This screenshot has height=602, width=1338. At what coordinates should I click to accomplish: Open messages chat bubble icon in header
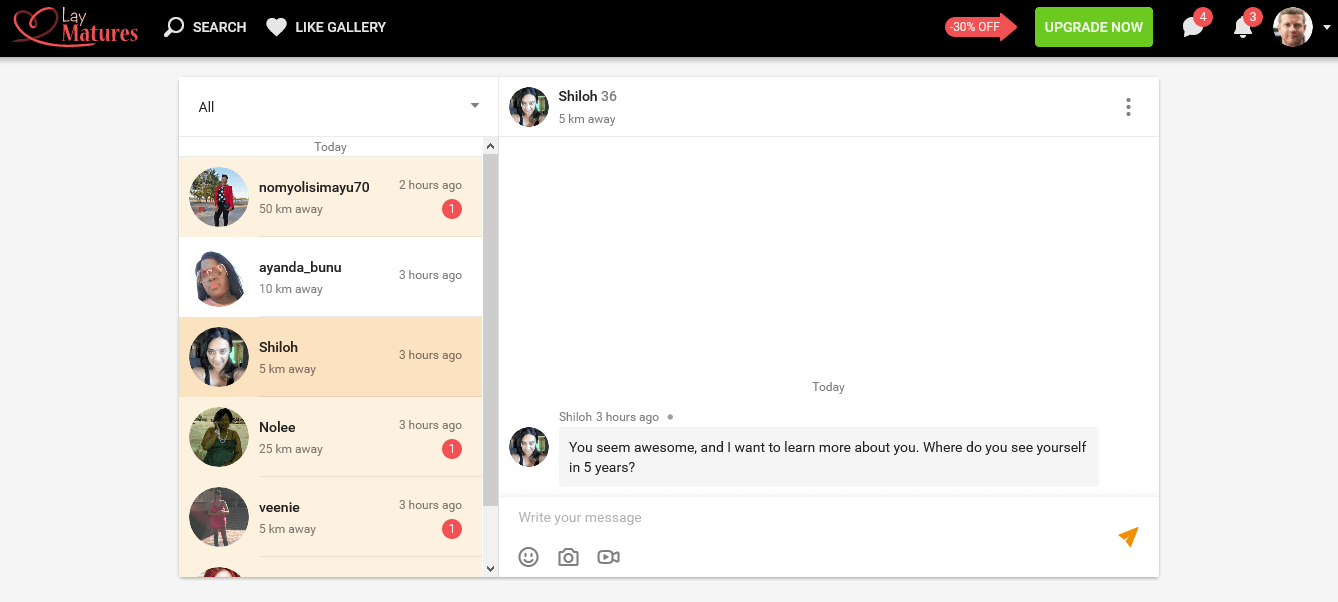(1193, 28)
